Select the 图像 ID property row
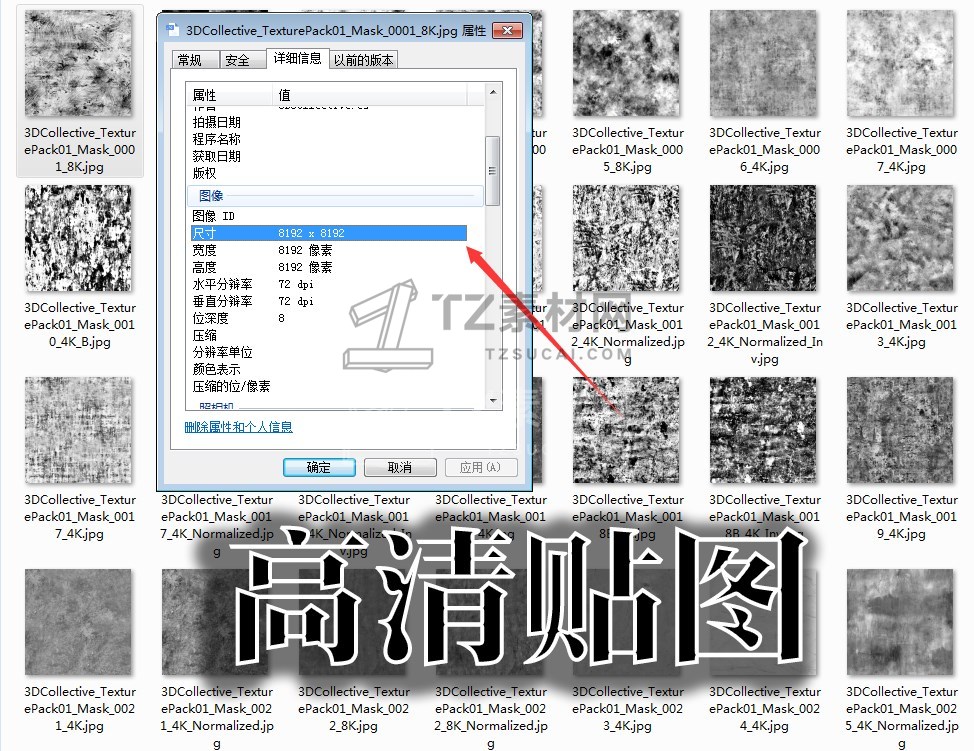This screenshot has height=751, width=974. [328, 216]
